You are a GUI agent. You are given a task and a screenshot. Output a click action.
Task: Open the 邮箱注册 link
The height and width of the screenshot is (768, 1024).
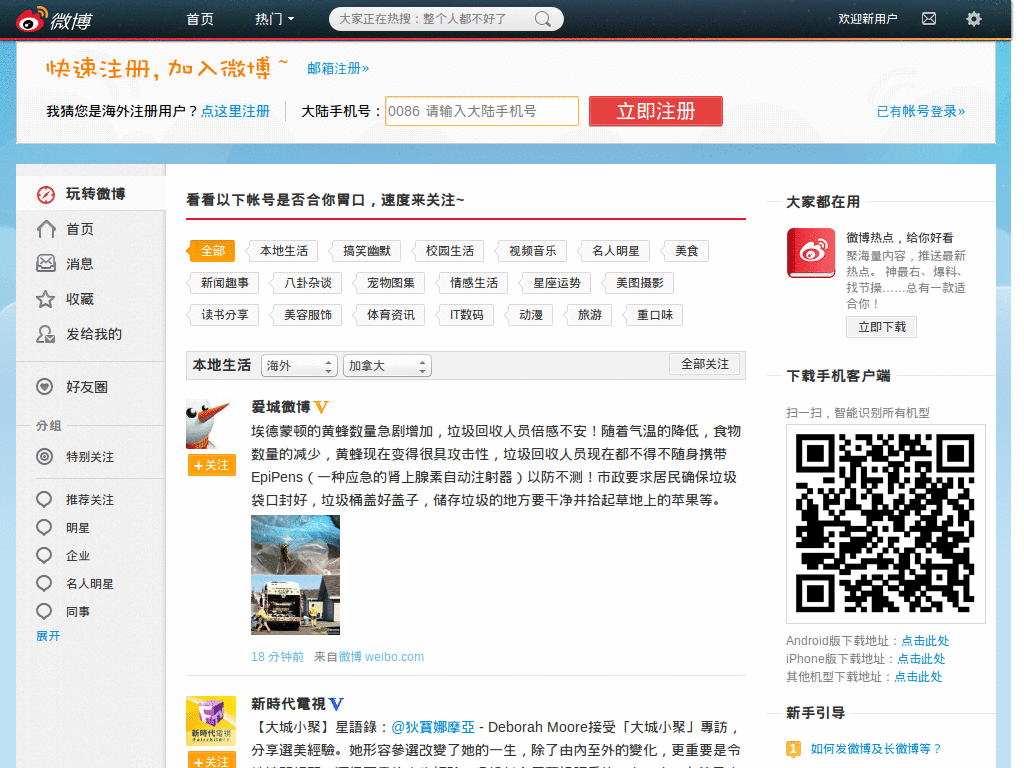(x=338, y=69)
